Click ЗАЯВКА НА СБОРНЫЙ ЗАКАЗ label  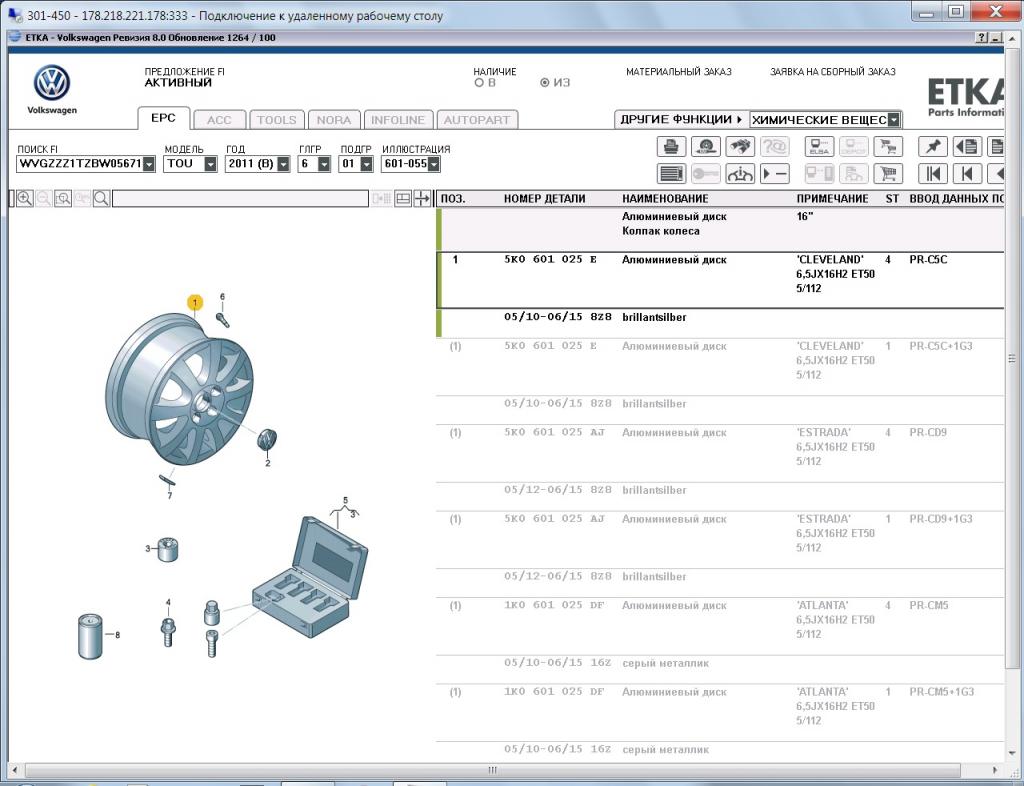click(833, 72)
